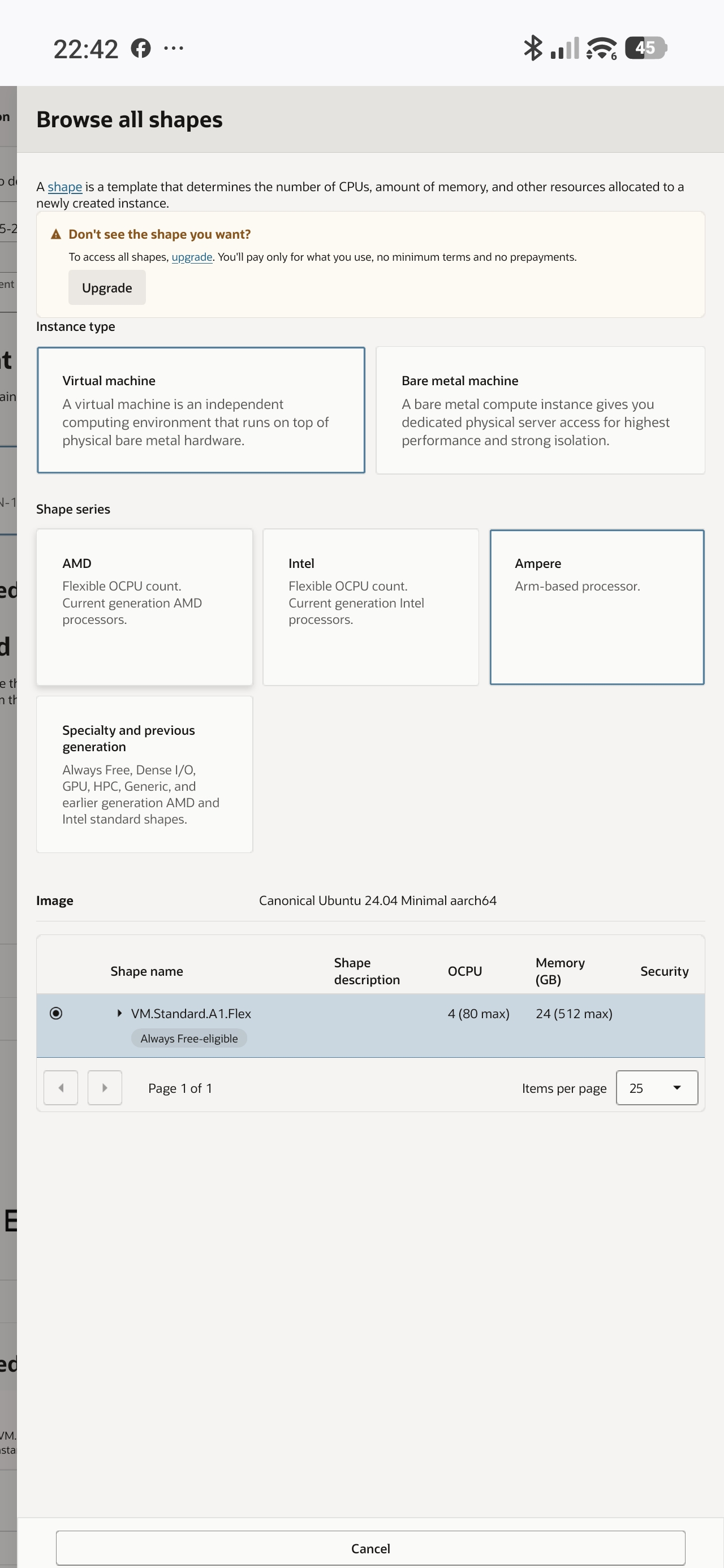Viewport: 724px width, 1568px height.
Task: Tap the three-dots more notifications icon
Action: 174,48
